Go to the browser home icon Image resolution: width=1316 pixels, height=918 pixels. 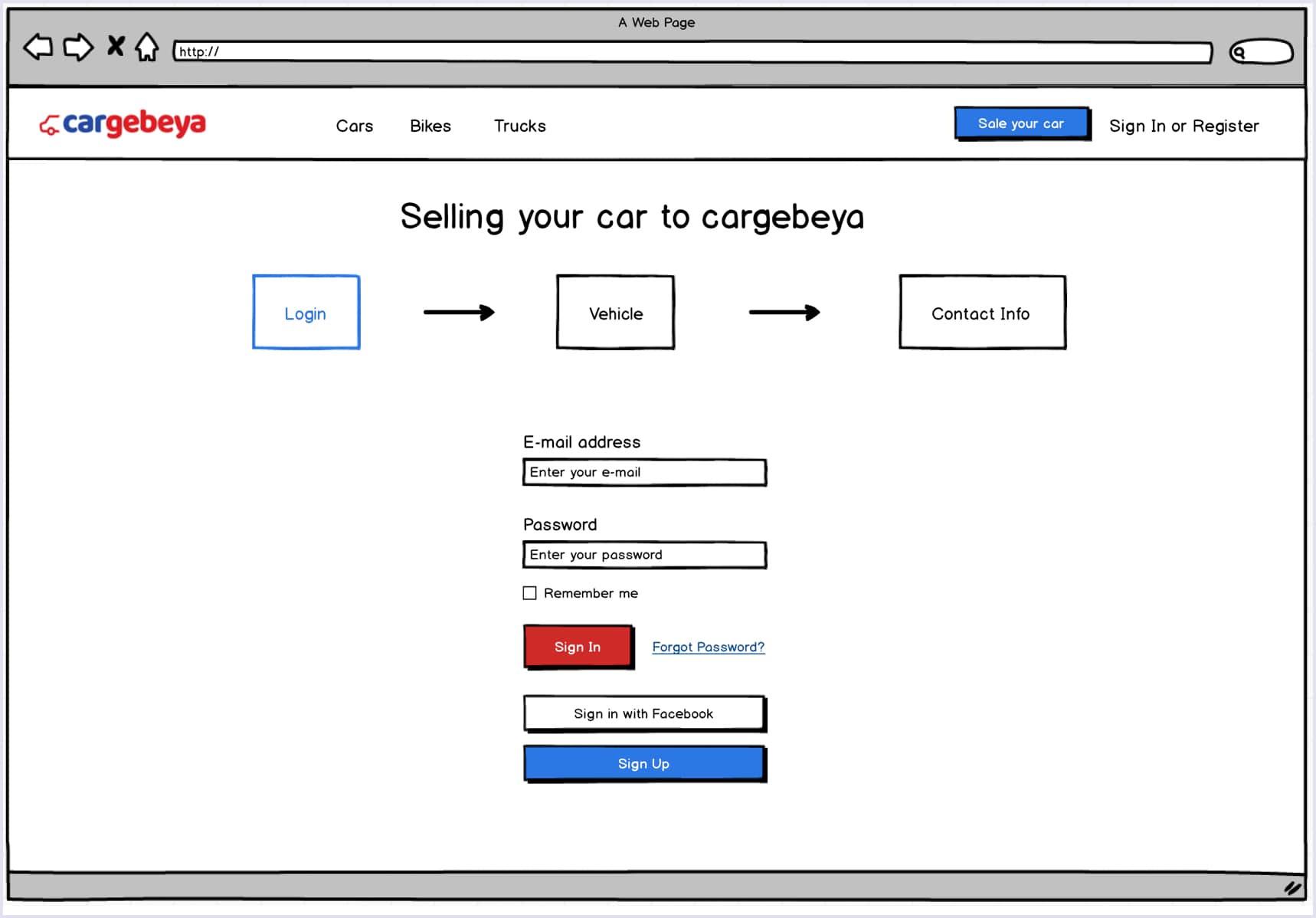pos(146,48)
